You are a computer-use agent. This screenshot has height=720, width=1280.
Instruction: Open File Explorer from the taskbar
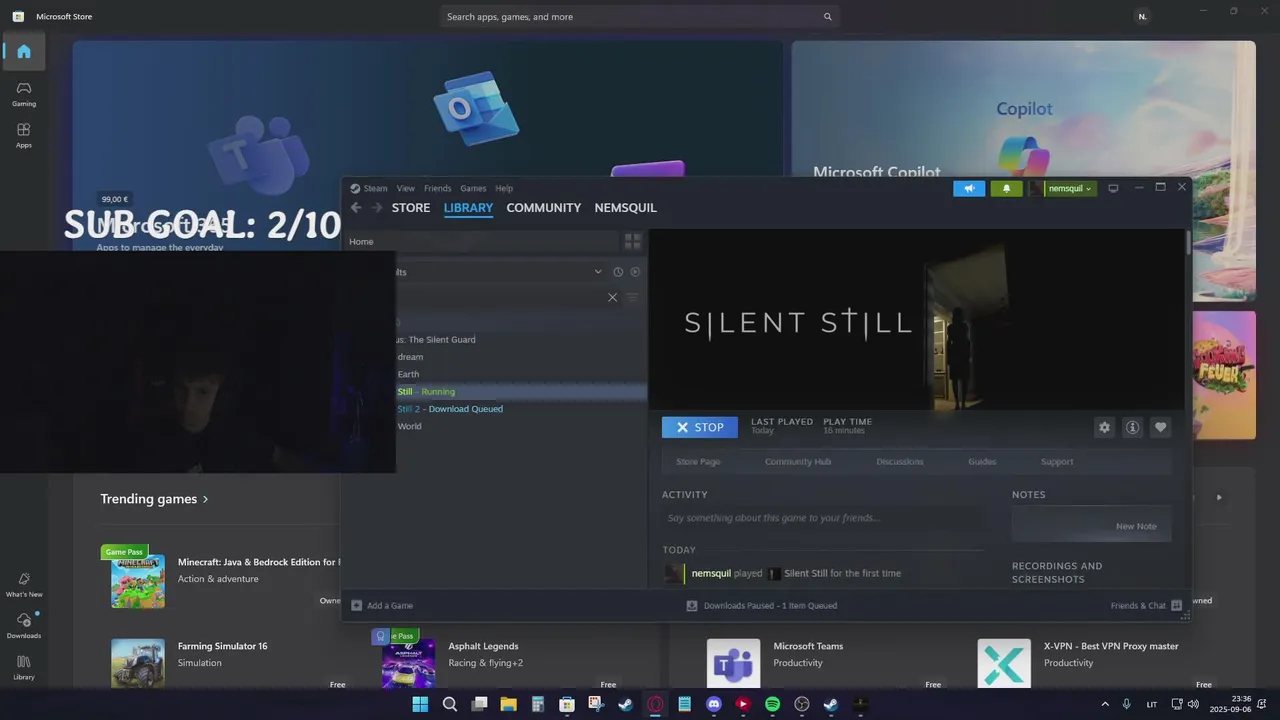click(508, 705)
